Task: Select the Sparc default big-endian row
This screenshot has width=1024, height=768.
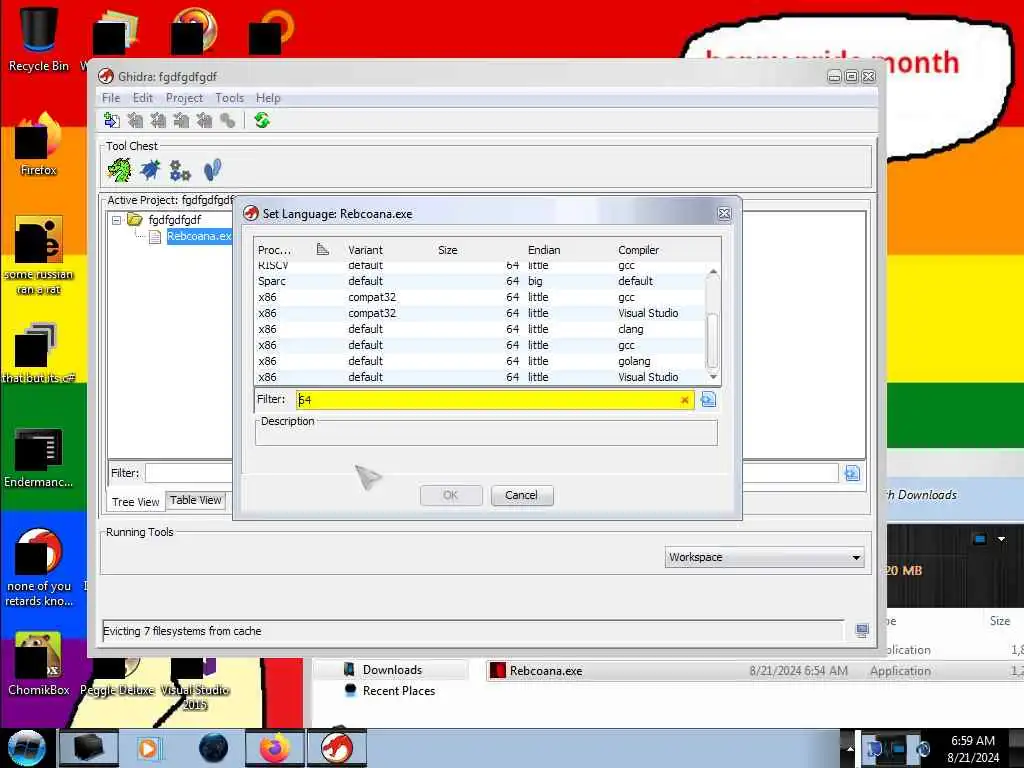Action: click(x=480, y=281)
